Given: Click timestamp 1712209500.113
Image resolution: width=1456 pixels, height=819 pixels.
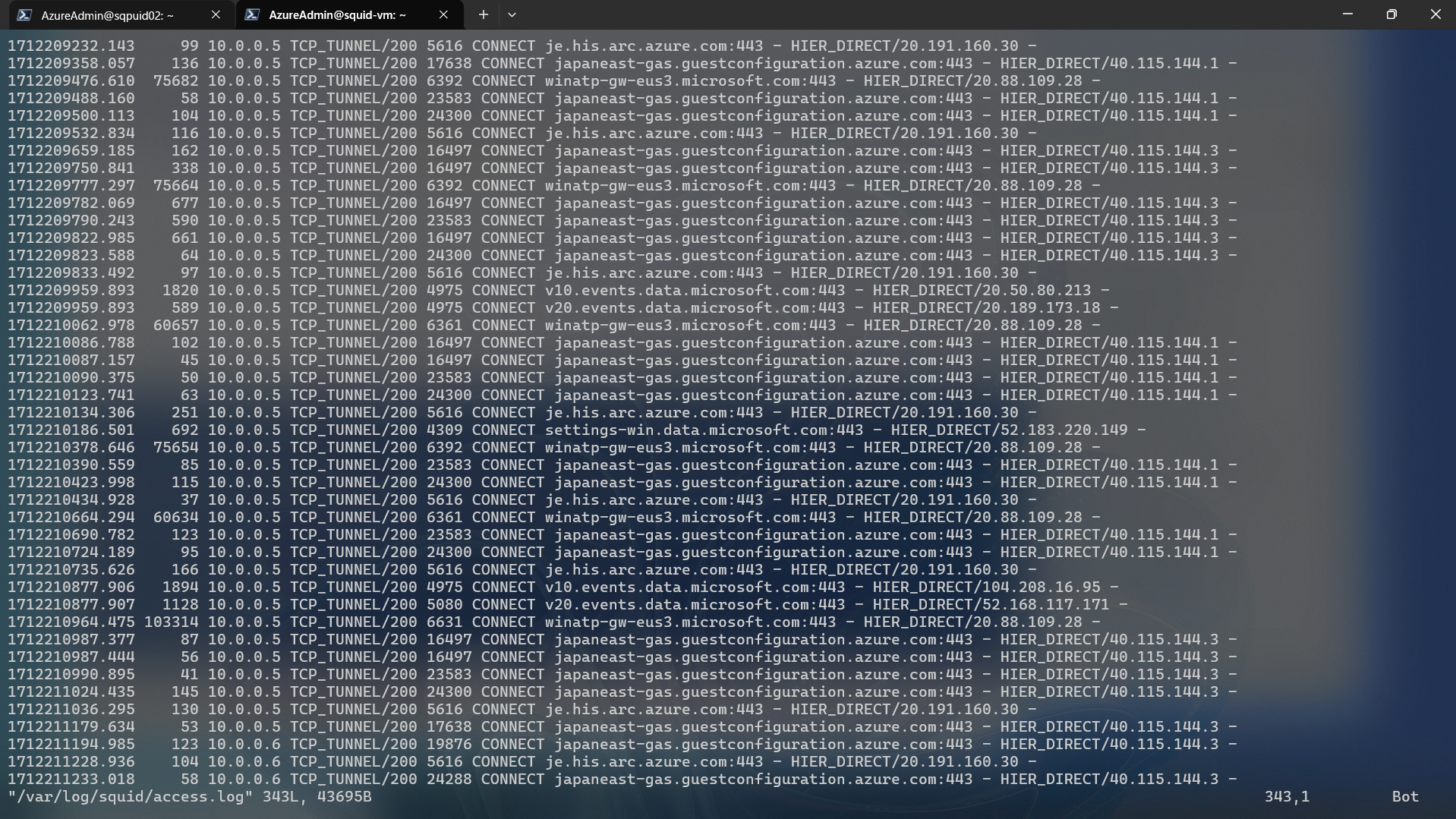Looking at the screenshot, I should pos(71,116).
